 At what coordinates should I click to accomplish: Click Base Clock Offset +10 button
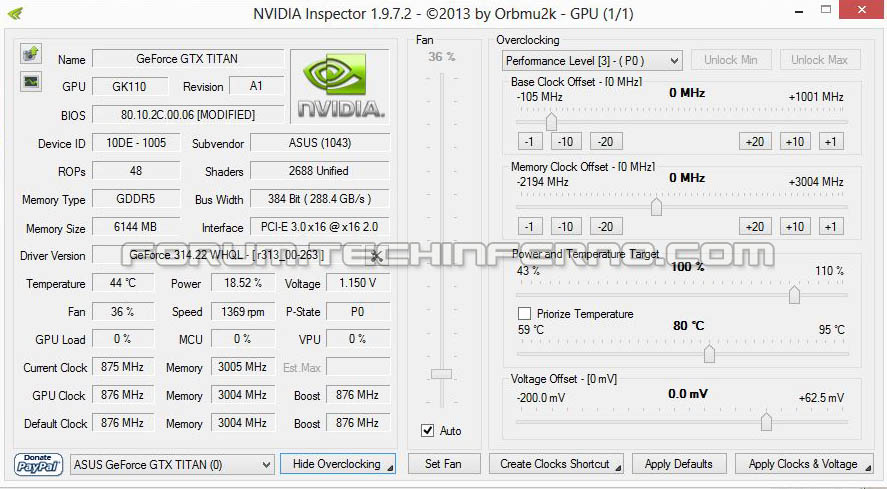point(795,141)
